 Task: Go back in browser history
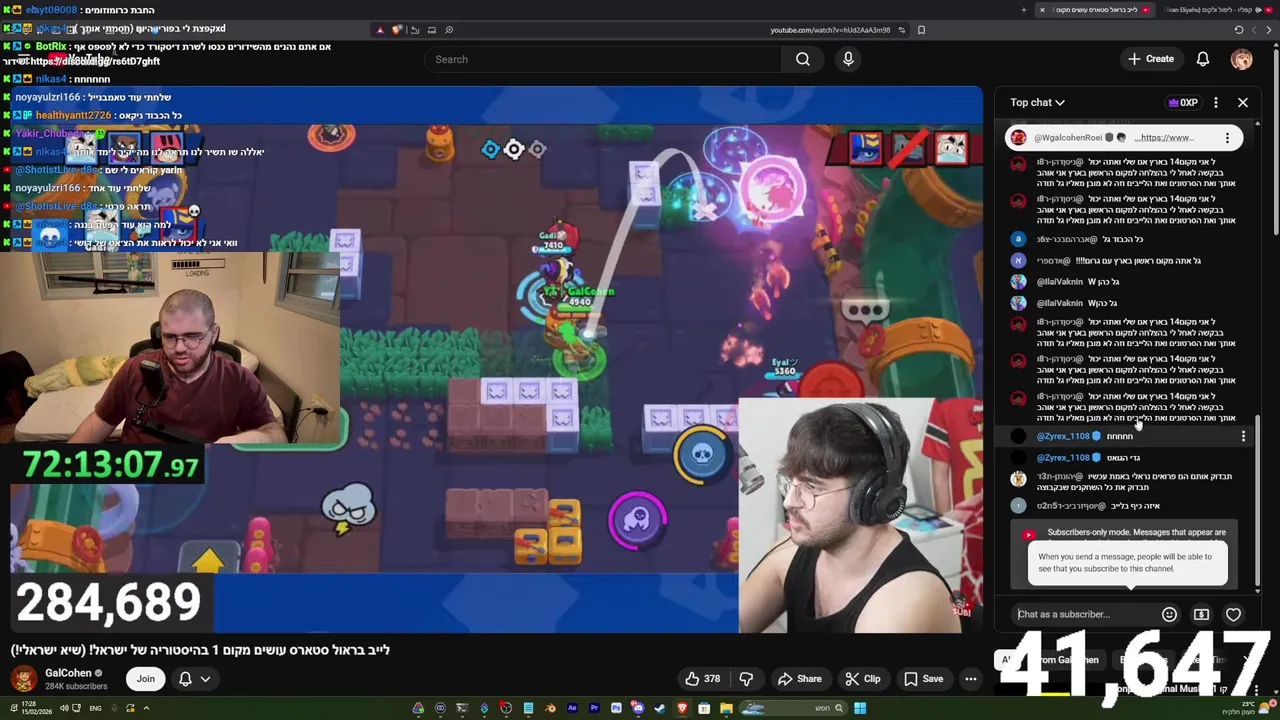click(1269, 30)
